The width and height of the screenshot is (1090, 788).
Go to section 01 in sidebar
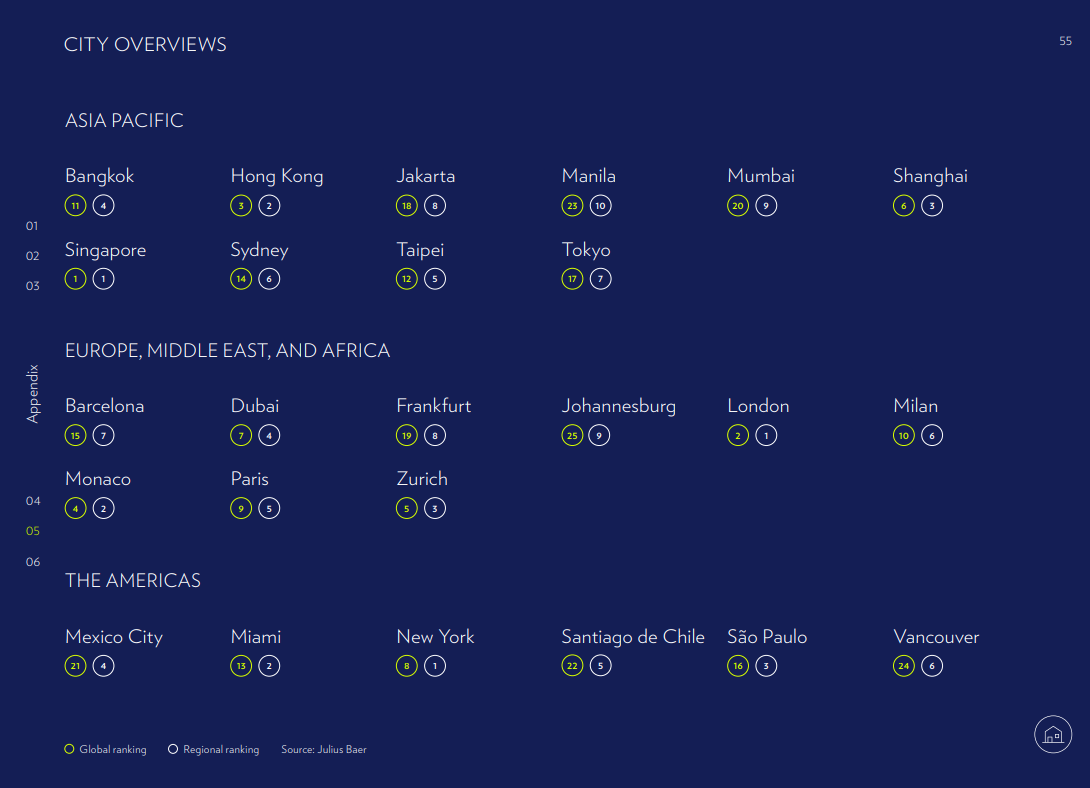click(33, 226)
